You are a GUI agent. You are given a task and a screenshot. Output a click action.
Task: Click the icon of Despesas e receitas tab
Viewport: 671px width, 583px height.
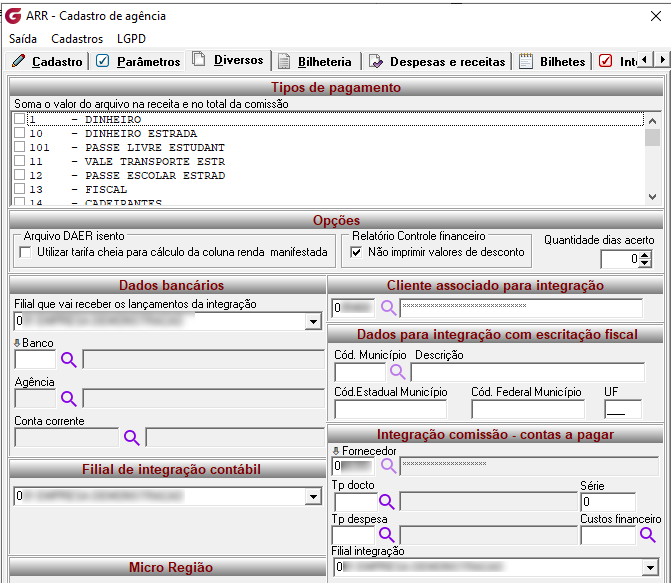pos(375,61)
